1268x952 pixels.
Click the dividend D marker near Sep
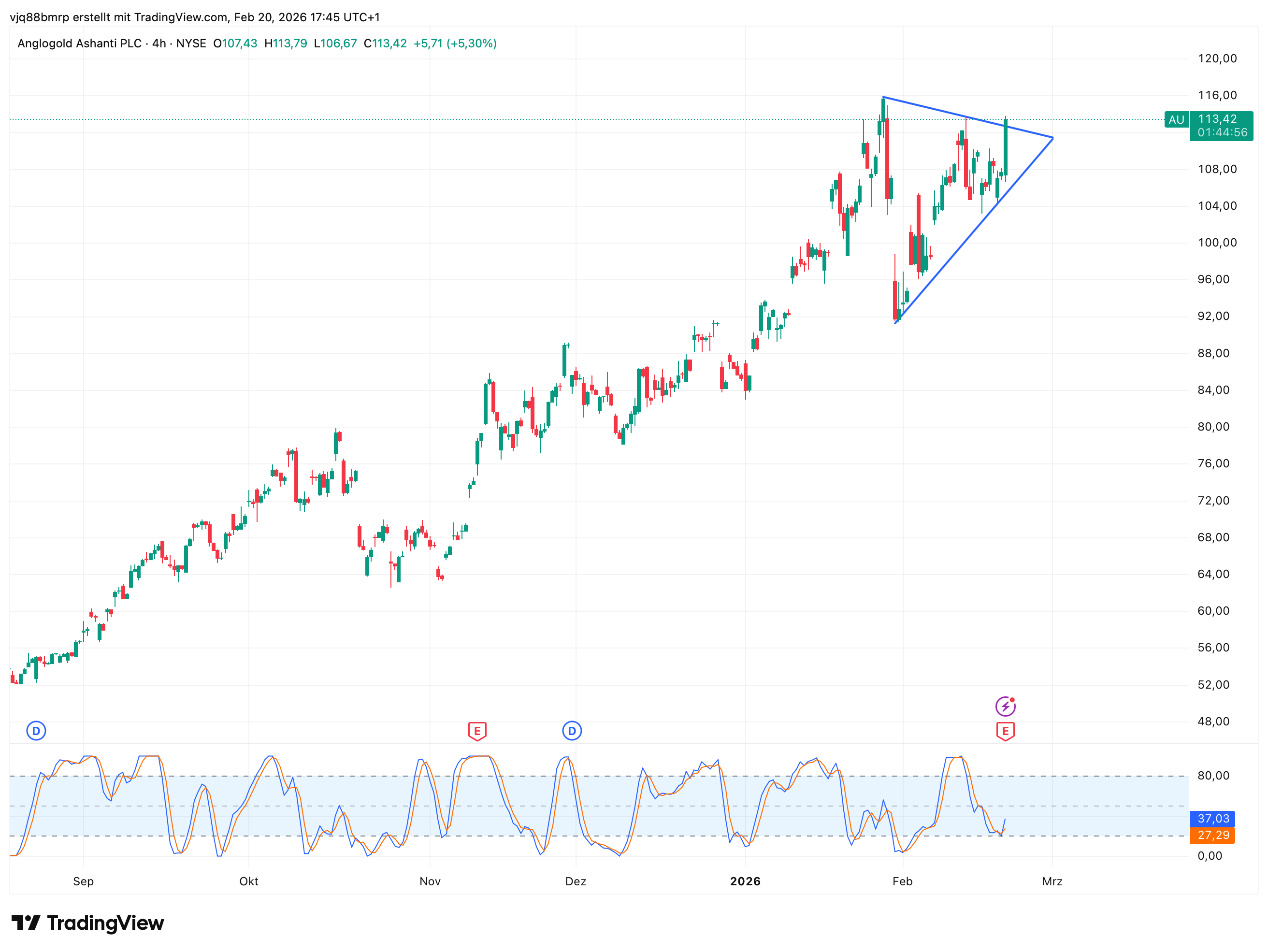tap(36, 731)
